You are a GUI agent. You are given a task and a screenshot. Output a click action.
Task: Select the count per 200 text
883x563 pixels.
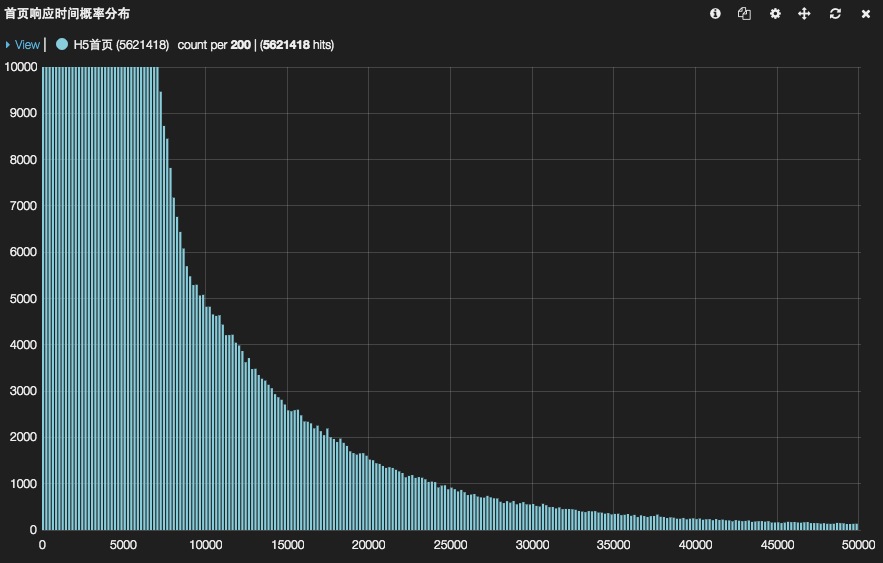point(214,44)
